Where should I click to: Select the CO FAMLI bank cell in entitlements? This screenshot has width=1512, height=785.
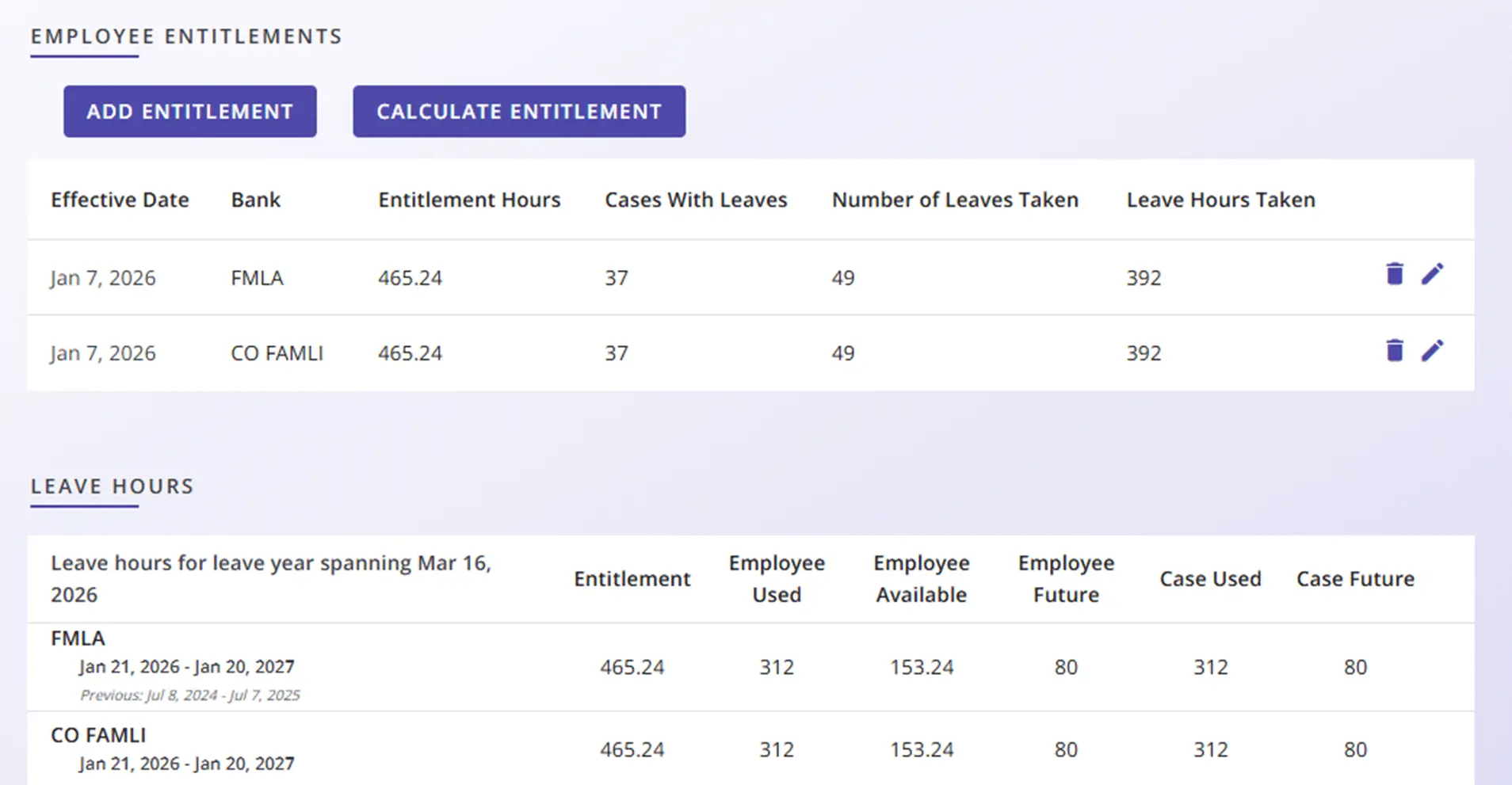pos(277,353)
